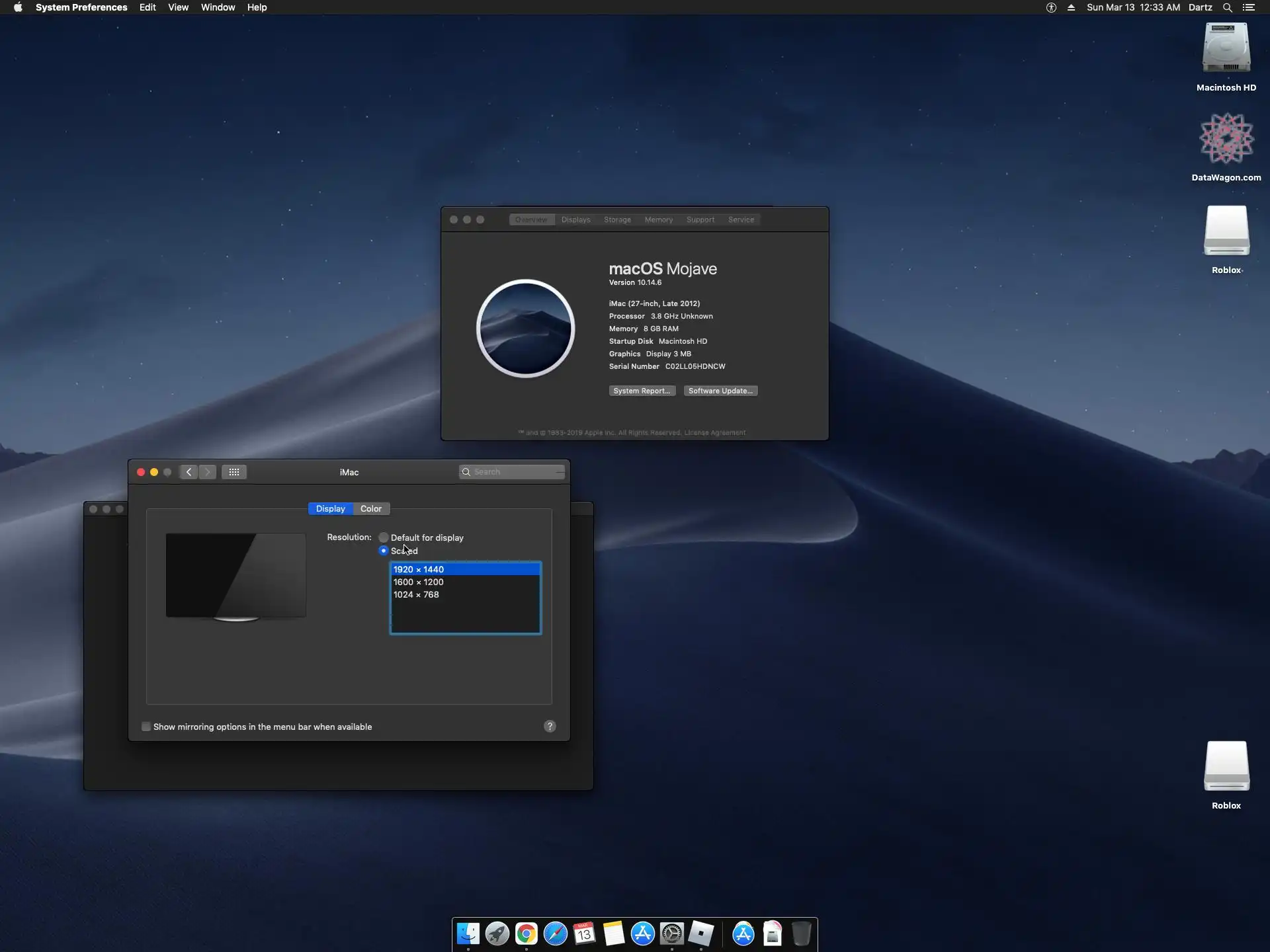Enable show mirroring options checkbox
1270x952 pixels.
pos(146,727)
